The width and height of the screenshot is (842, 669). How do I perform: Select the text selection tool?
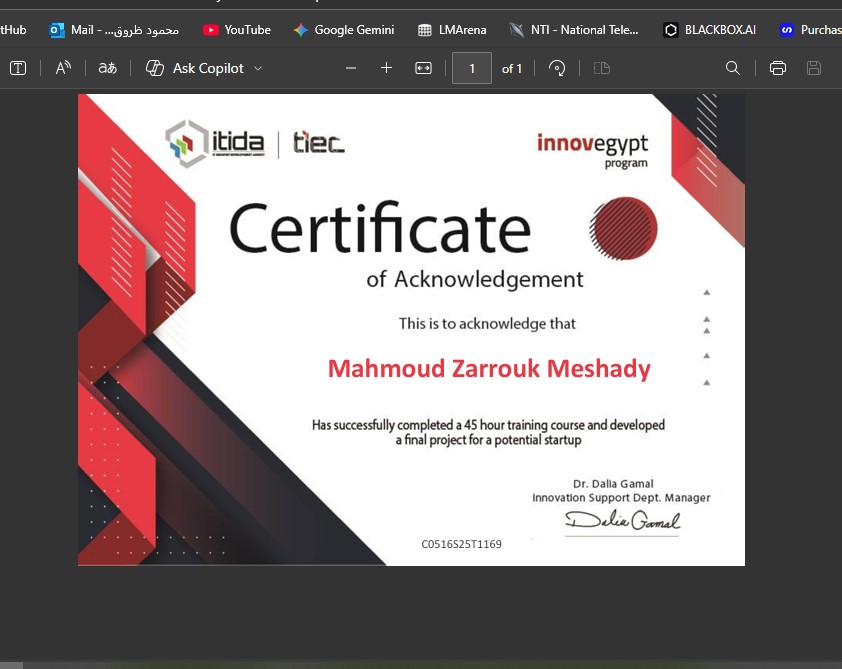click(x=18, y=68)
